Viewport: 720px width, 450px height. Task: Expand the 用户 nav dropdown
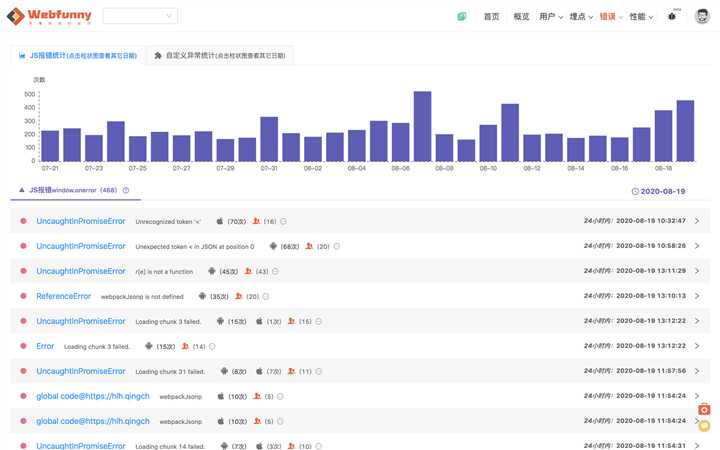pyautogui.click(x=551, y=17)
